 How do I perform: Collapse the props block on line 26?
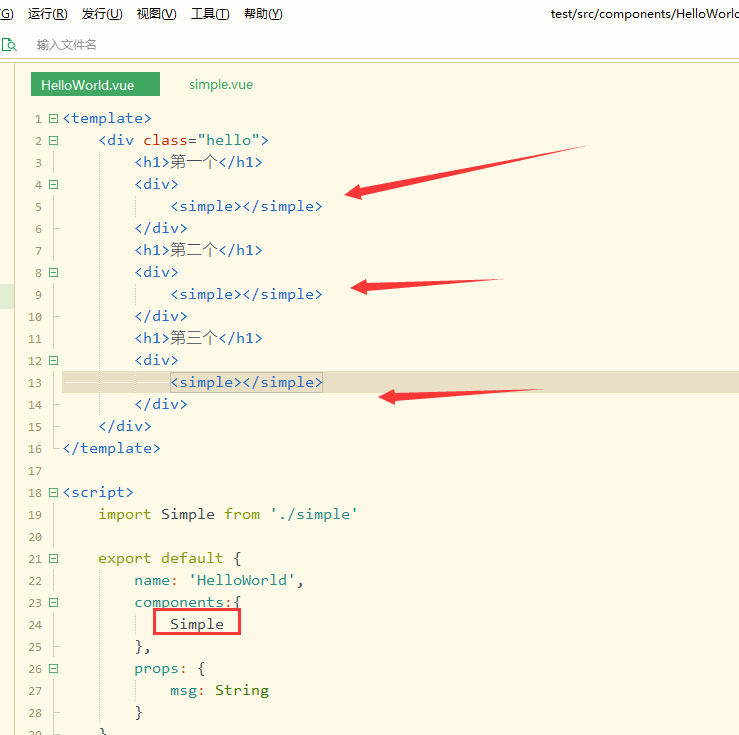pyautogui.click(x=54, y=668)
